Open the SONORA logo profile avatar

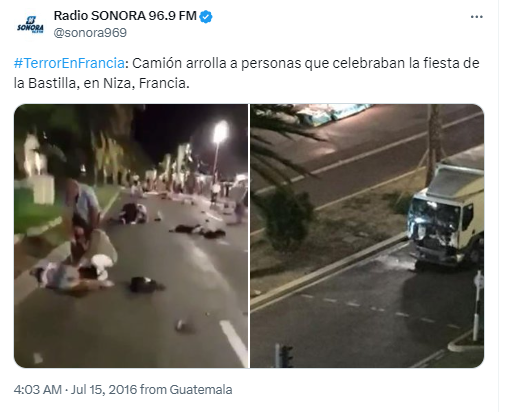[x=30, y=25]
